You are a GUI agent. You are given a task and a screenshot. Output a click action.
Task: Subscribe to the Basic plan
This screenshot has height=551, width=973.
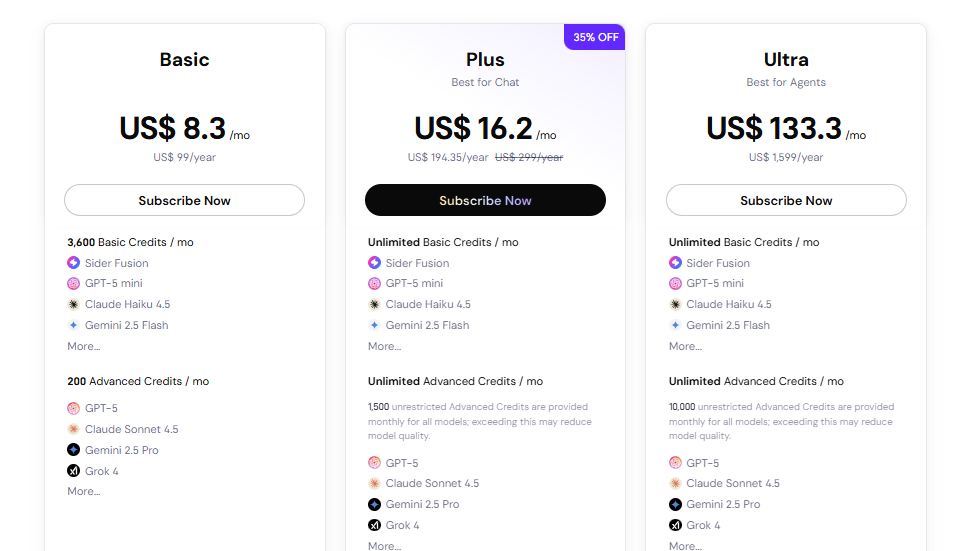click(x=184, y=200)
